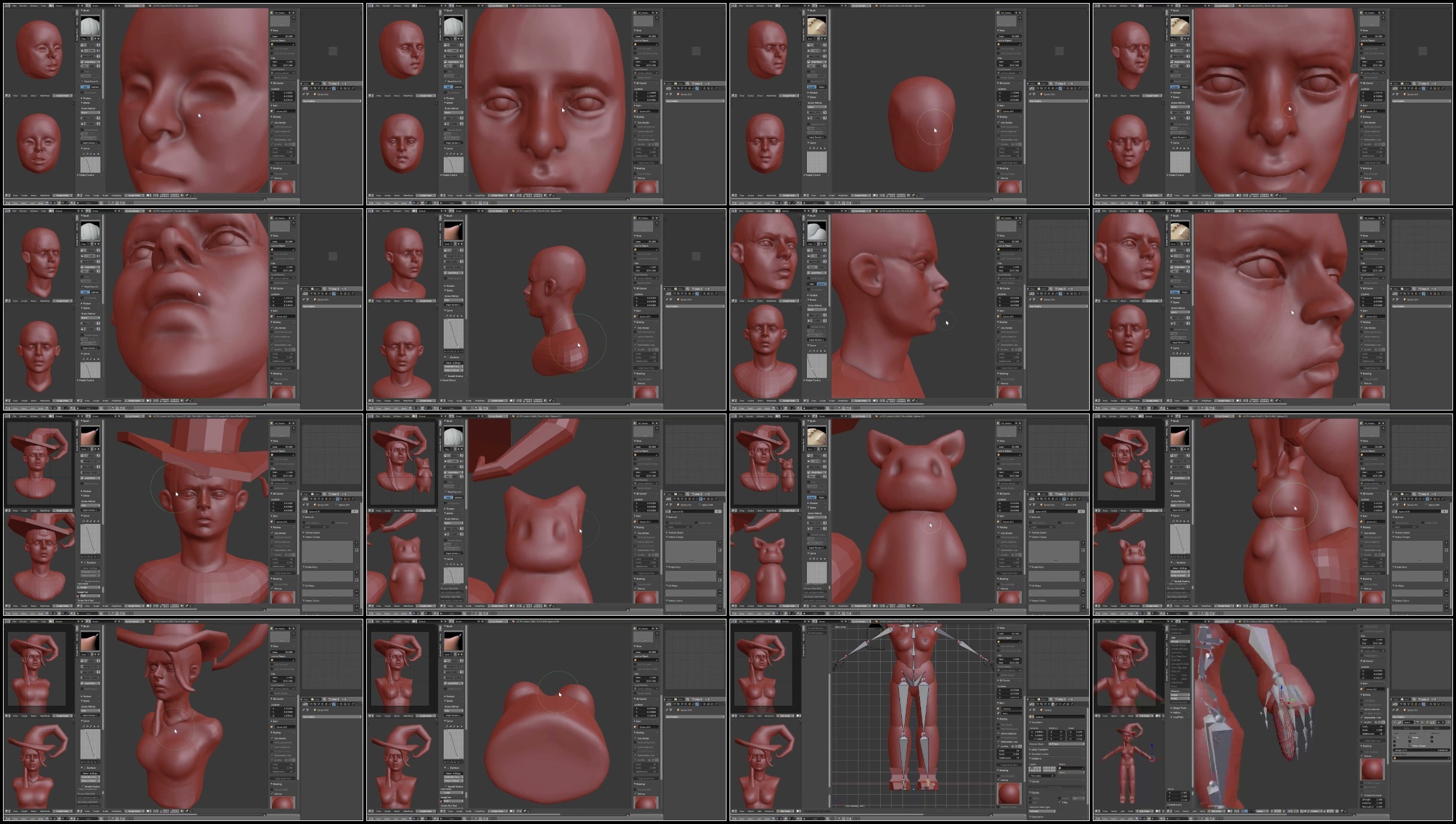Open Cycles Render engine dropdown, blank egg-head frame
The image size is (1456, 824).
click(861, 5)
